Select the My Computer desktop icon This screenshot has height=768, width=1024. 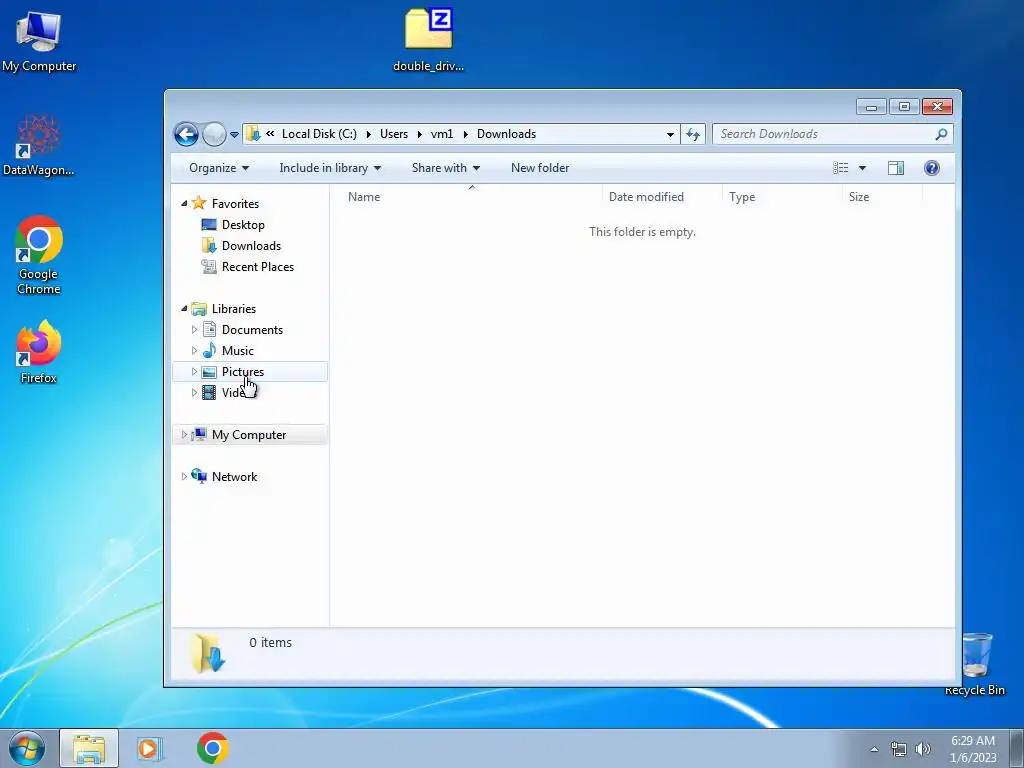pos(39,41)
